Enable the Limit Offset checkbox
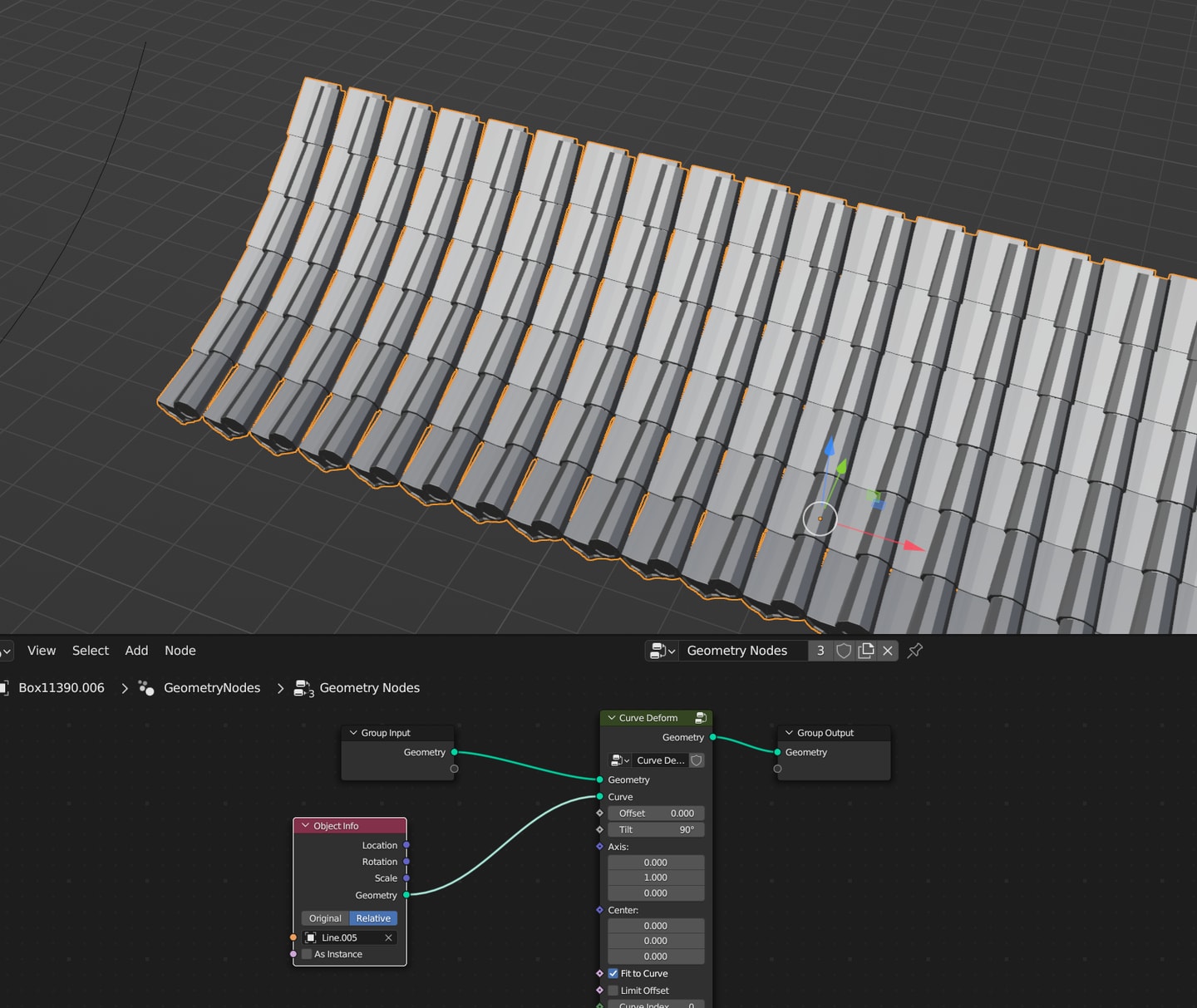1197x1008 pixels. (x=613, y=991)
